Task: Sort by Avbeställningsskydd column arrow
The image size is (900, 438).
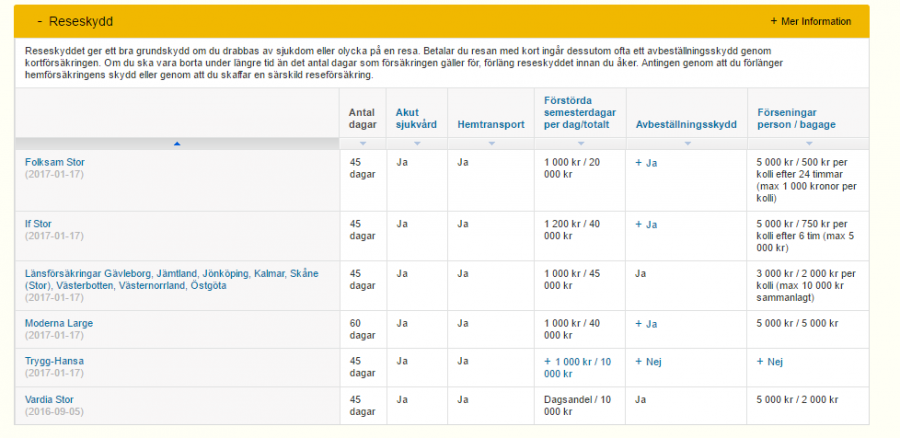Action: coord(686,144)
